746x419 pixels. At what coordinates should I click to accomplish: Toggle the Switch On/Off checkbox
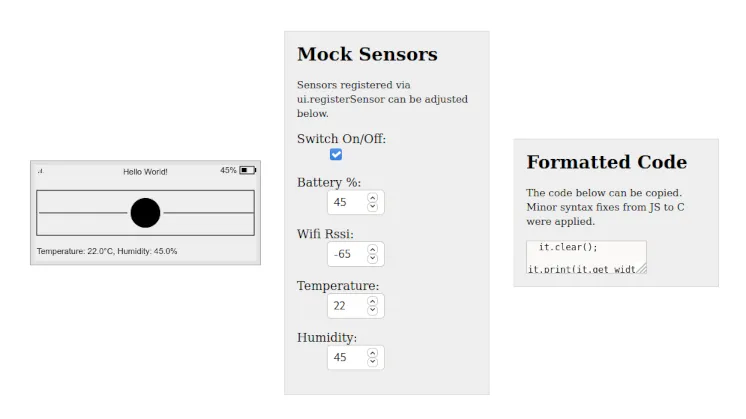(x=336, y=154)
